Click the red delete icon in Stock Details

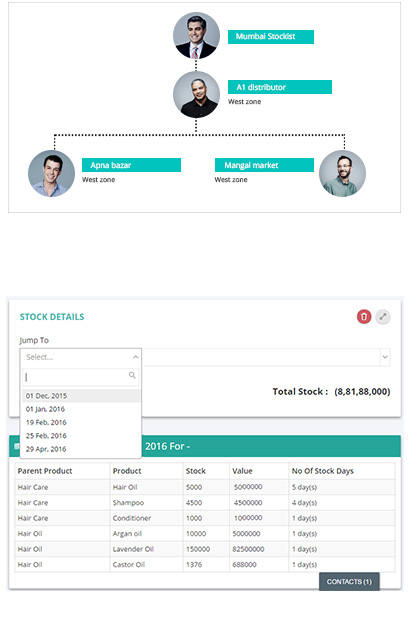(364, 317)
